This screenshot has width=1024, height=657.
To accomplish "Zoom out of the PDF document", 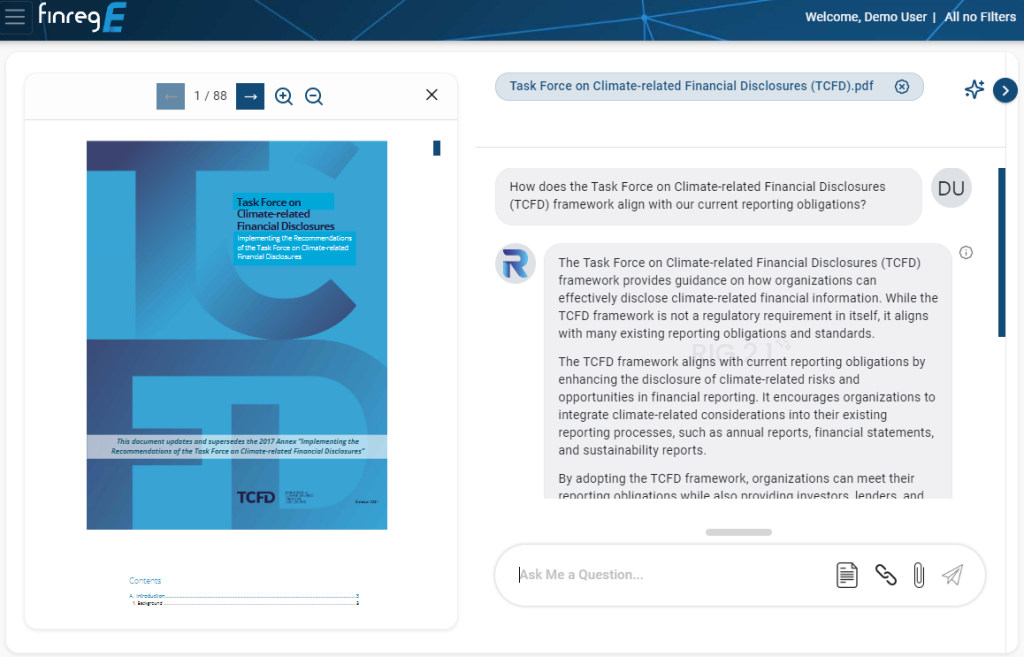I will [x=314, y=97].
